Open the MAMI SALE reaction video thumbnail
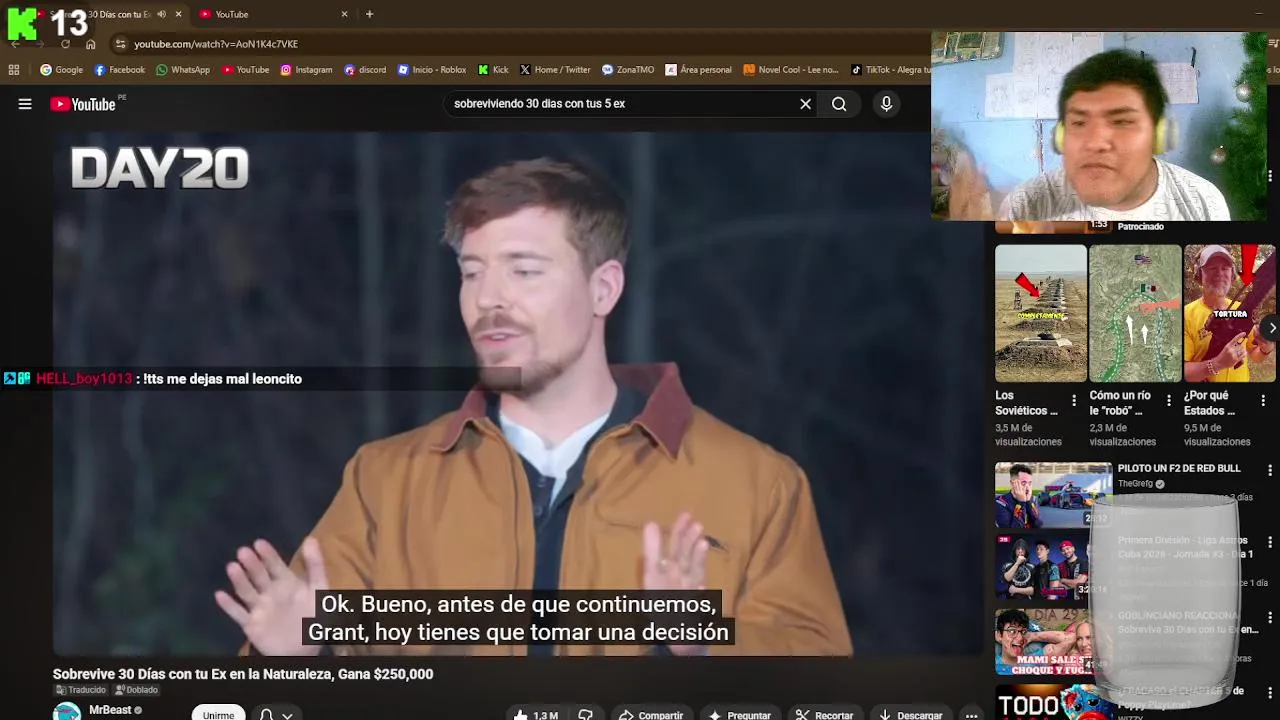Screen dimensions: 1280x720 tap(1053, 641)
